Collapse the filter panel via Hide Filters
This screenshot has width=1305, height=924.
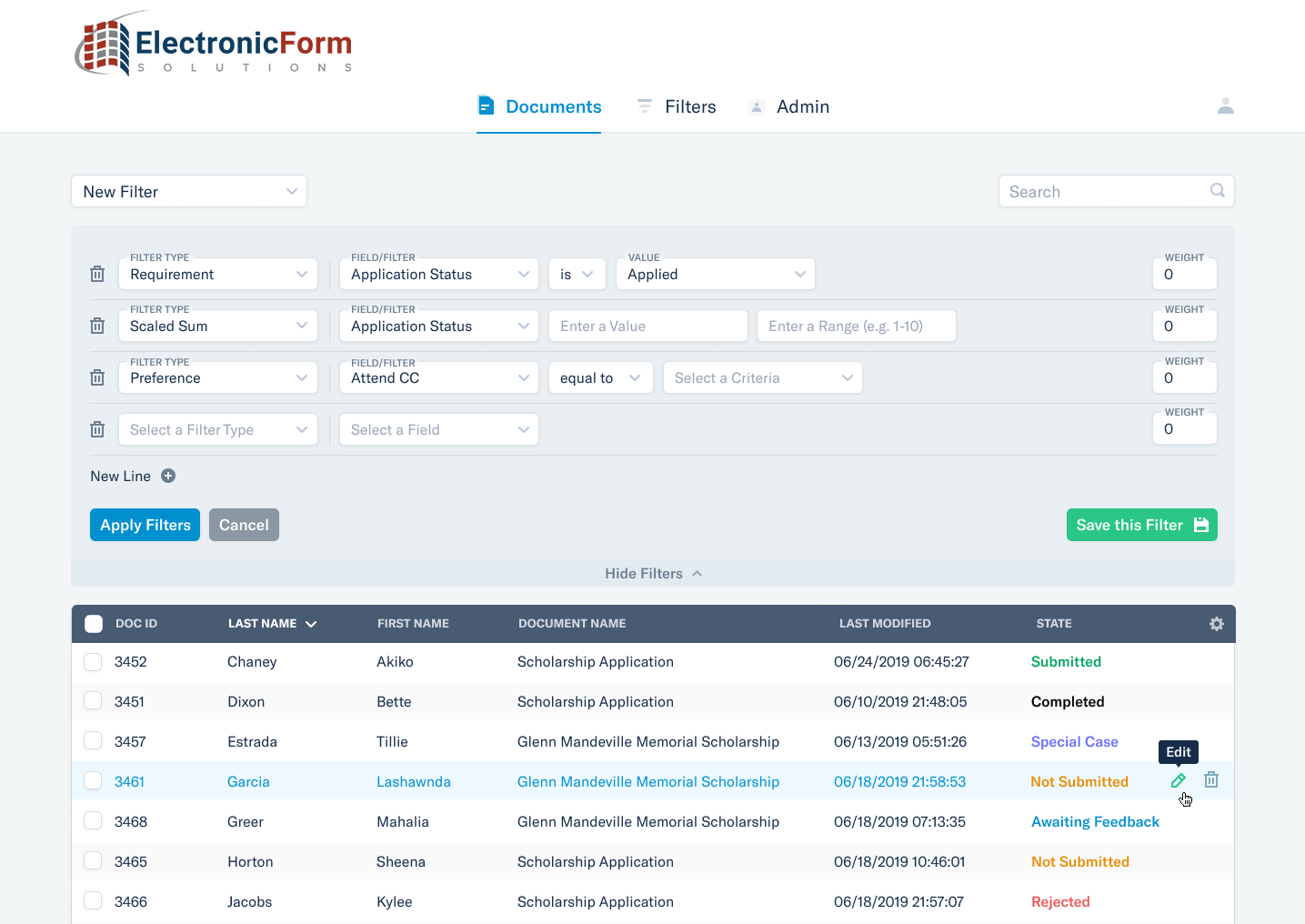click(x=653, y=573)
